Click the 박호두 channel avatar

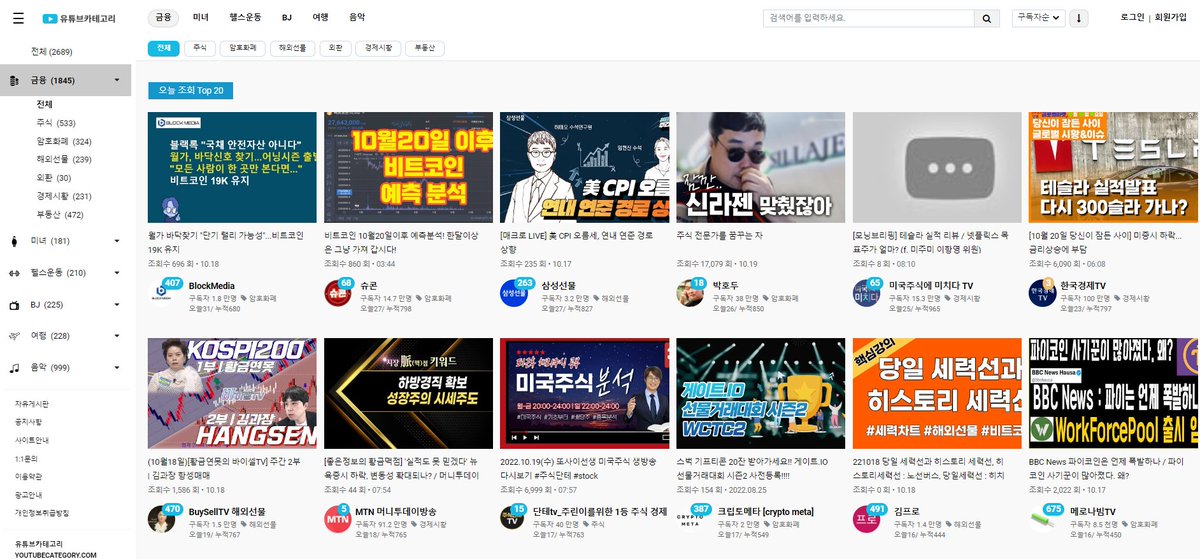(x=690, y=291)
